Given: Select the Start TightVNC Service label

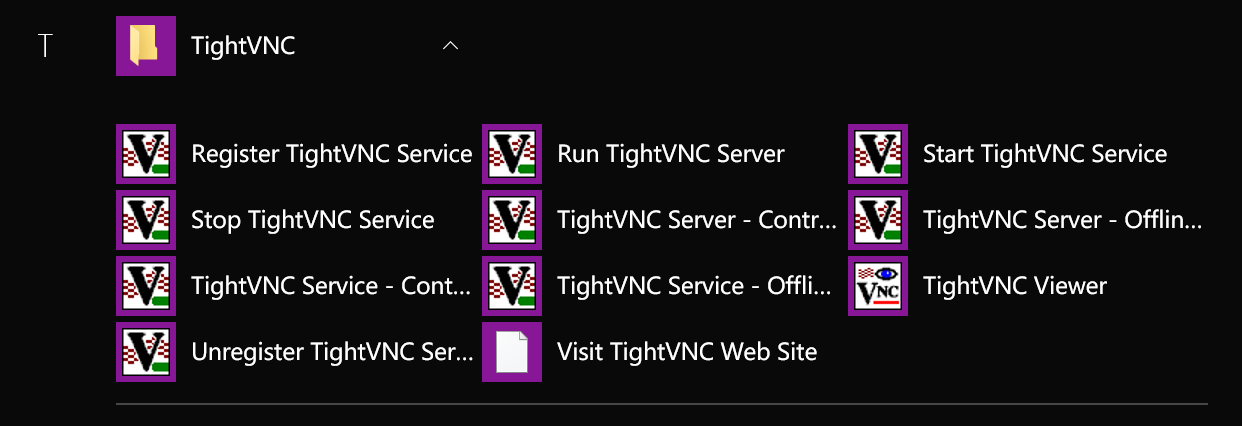Looking at the screenshot, I should coord(1044,154).
